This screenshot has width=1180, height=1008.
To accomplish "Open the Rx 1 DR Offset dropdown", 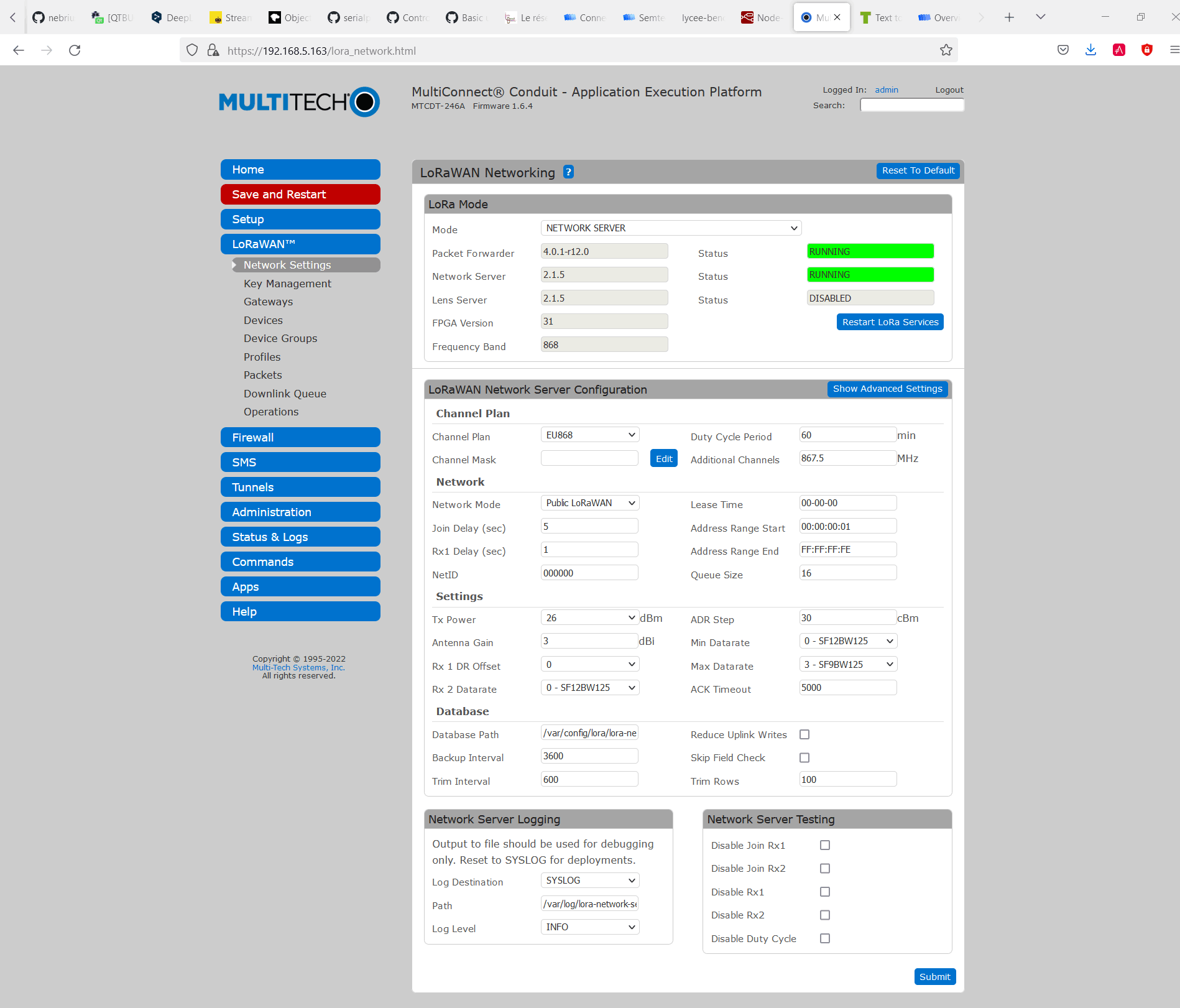I will coord(590,665).
